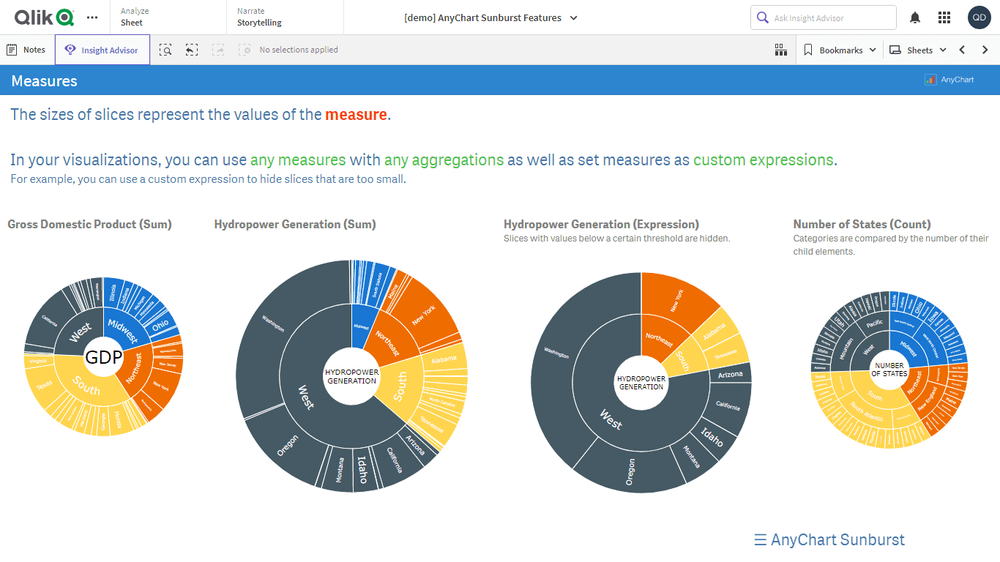Open the selections tool grid icon
The height and width of the screenshot is (562, 1000).
pyautogui.click(x=781, y=50)
